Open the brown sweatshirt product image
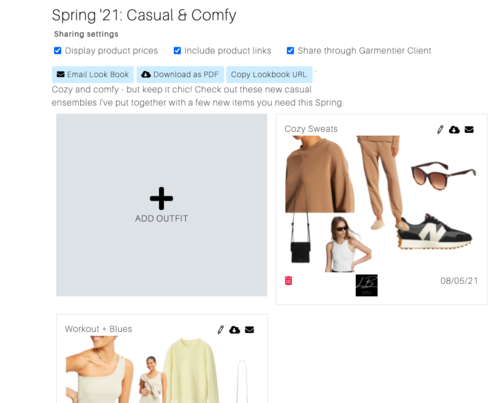The image size is (500, 403). pos(319,174)
